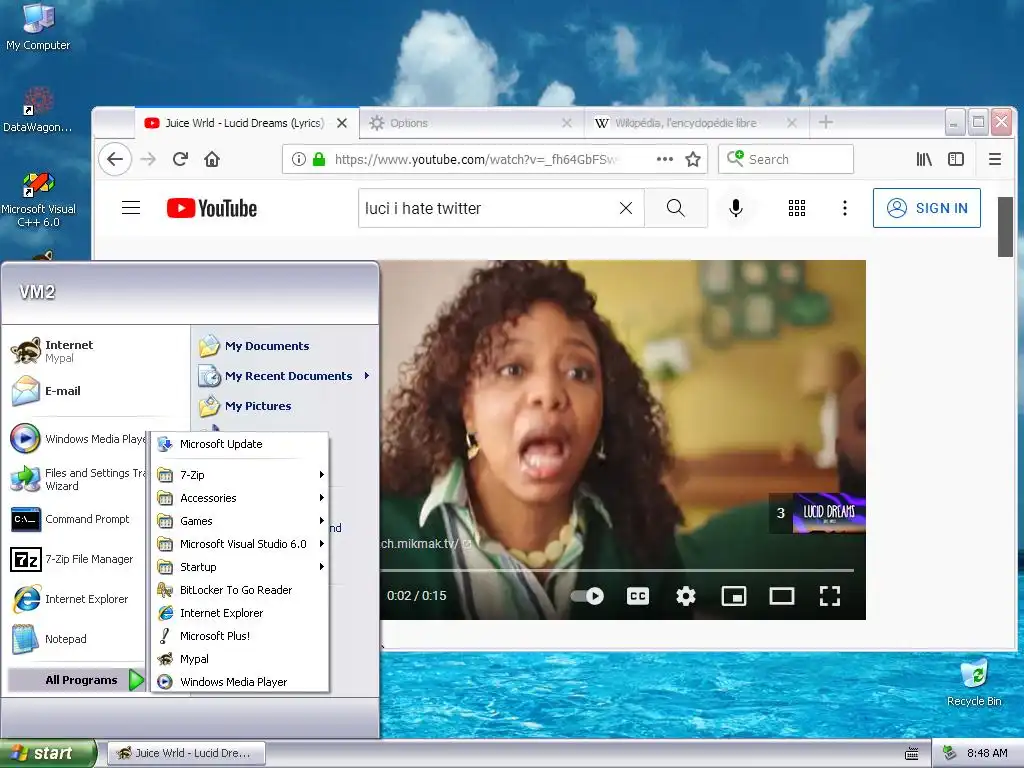Focus the browser Search box
The image size is (1024, 768).
786,159
